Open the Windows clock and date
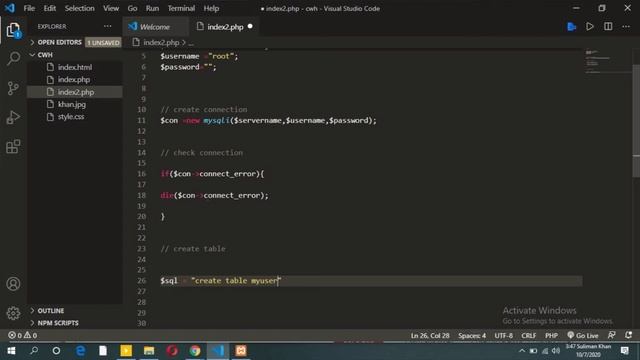Viewport: 640px width, 360px height. (x=588, y=351)
